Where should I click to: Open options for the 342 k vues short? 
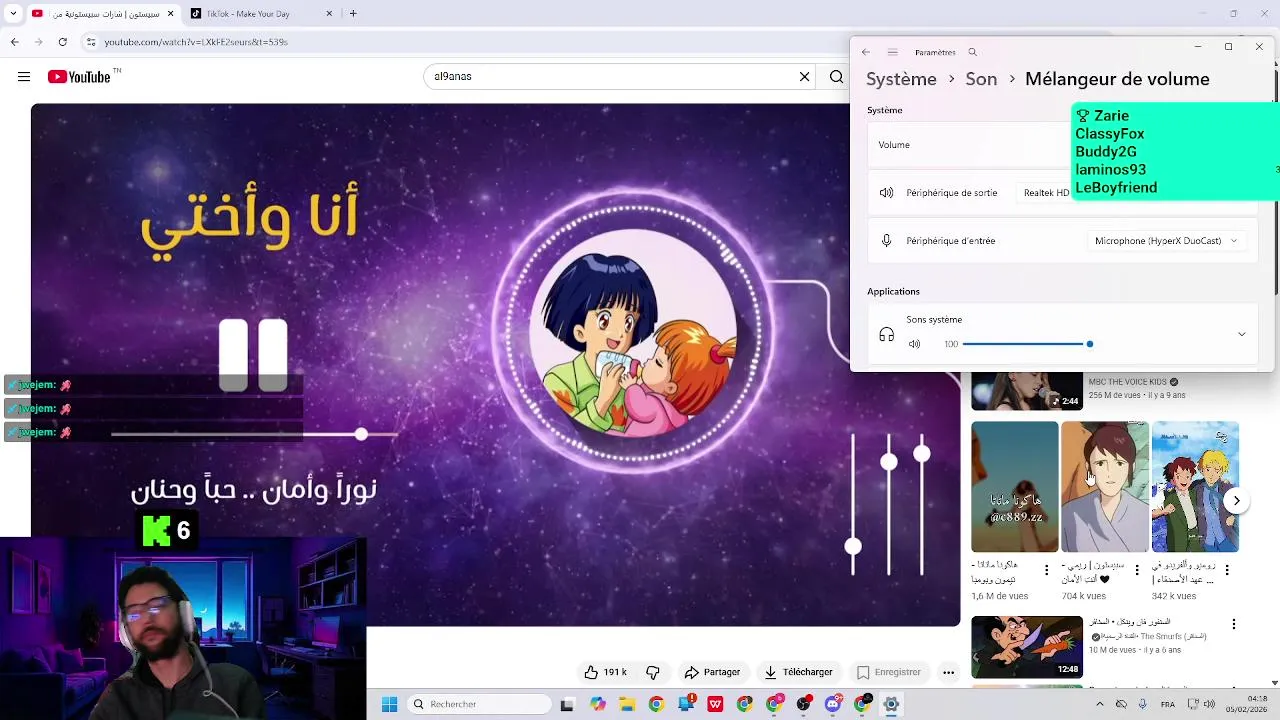(1227, 570)
